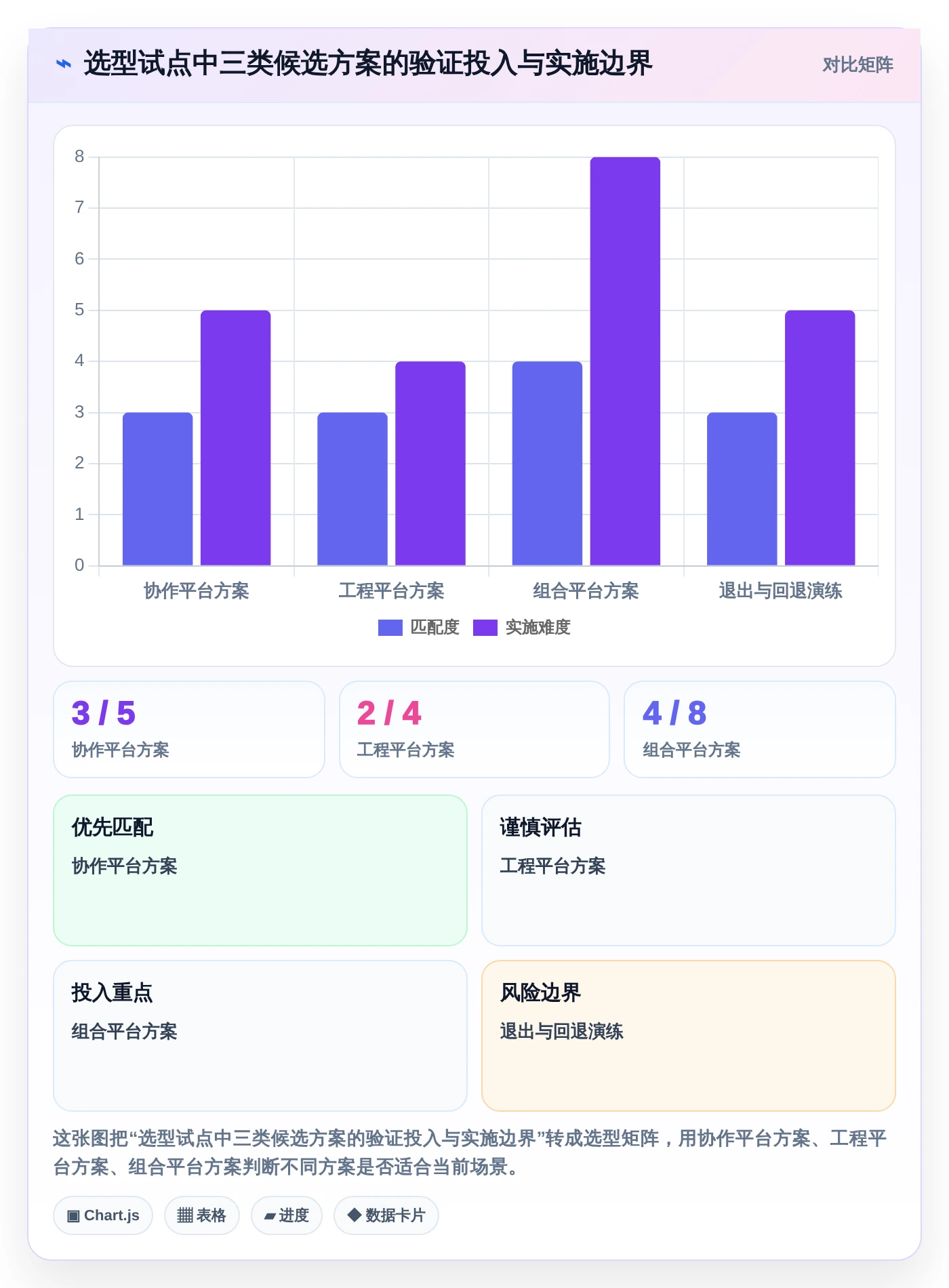Click the 工程平台方案 x-axis label
Image resolution: width=949 pixels, height=1288 pixels.
391,591
